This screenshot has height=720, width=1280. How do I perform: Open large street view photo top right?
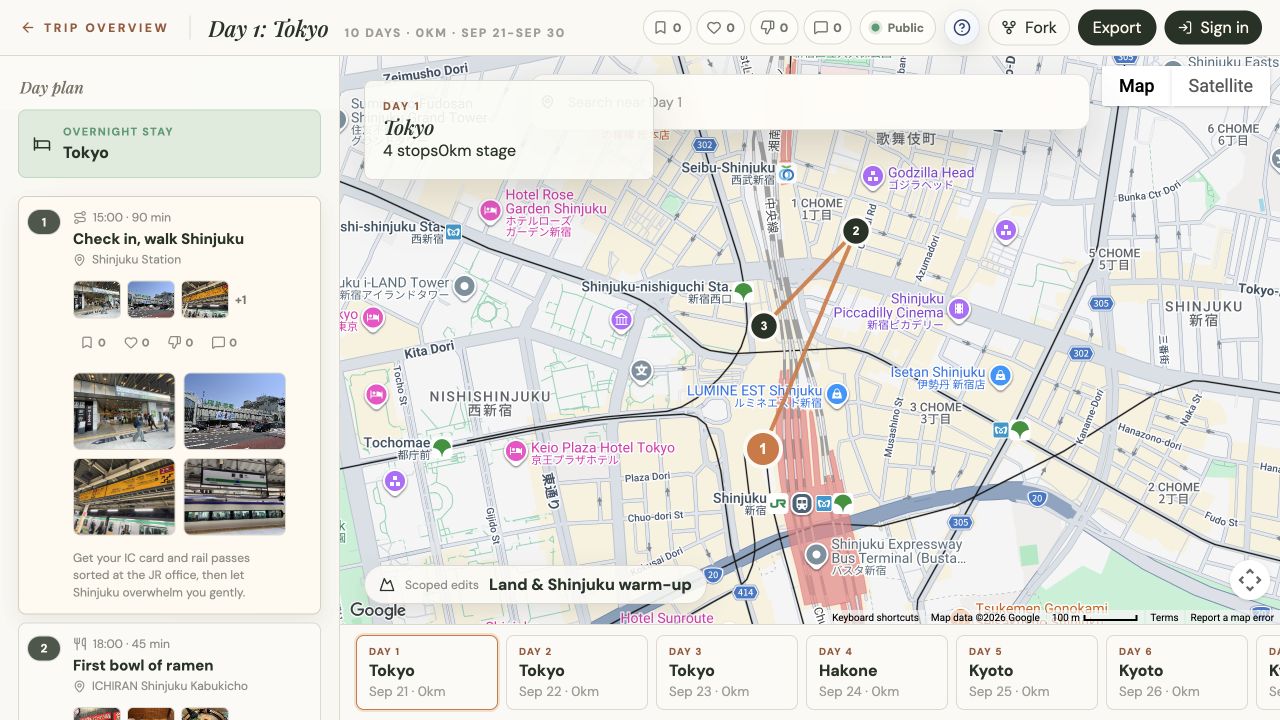point(235,411)
